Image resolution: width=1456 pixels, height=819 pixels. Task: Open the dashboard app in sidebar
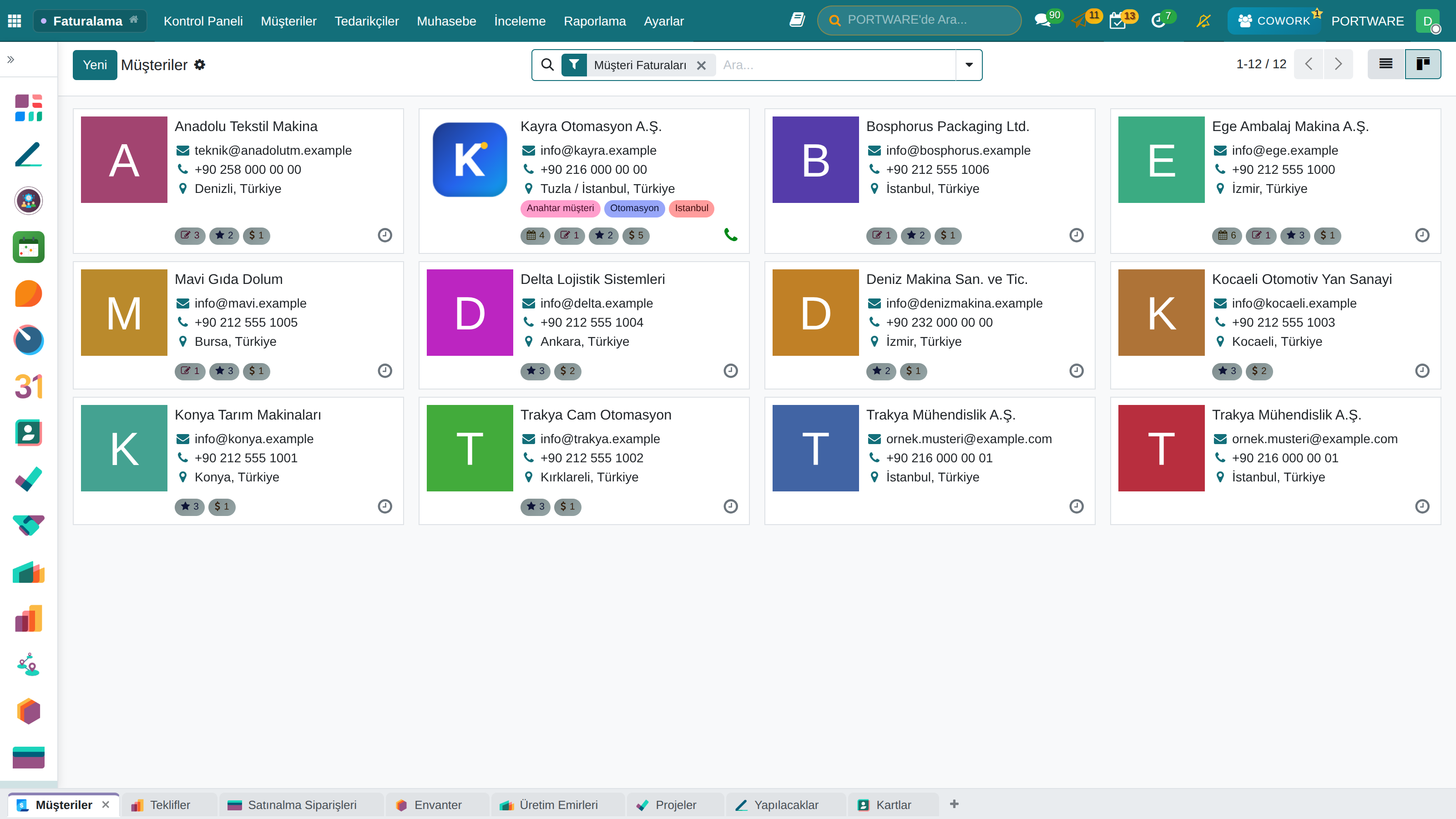(28, 107)
